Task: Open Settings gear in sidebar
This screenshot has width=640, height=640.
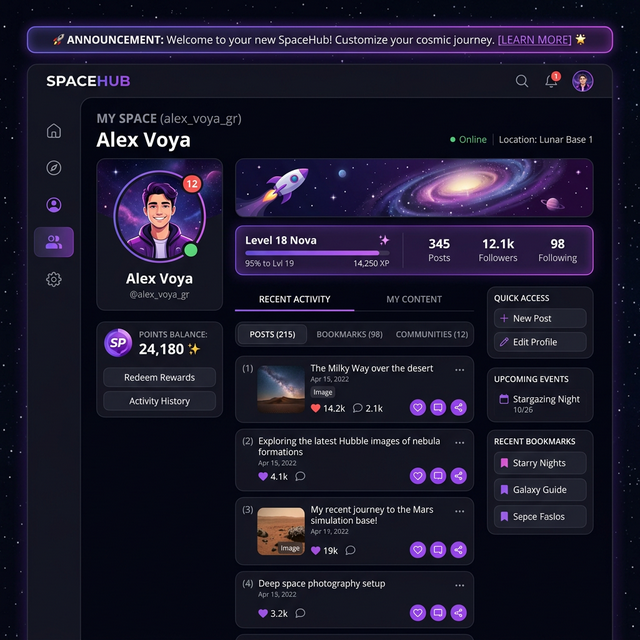Action: [54, 279]
